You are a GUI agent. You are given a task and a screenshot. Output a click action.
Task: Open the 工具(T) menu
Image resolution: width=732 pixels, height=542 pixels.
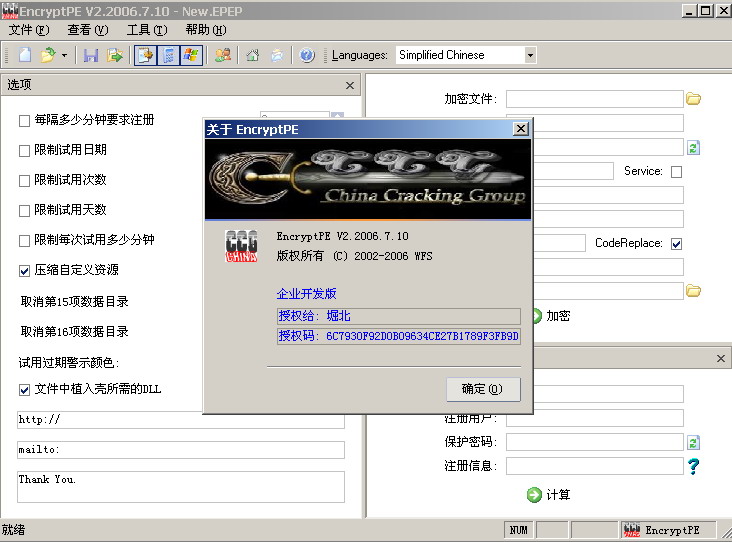(147, 30)
